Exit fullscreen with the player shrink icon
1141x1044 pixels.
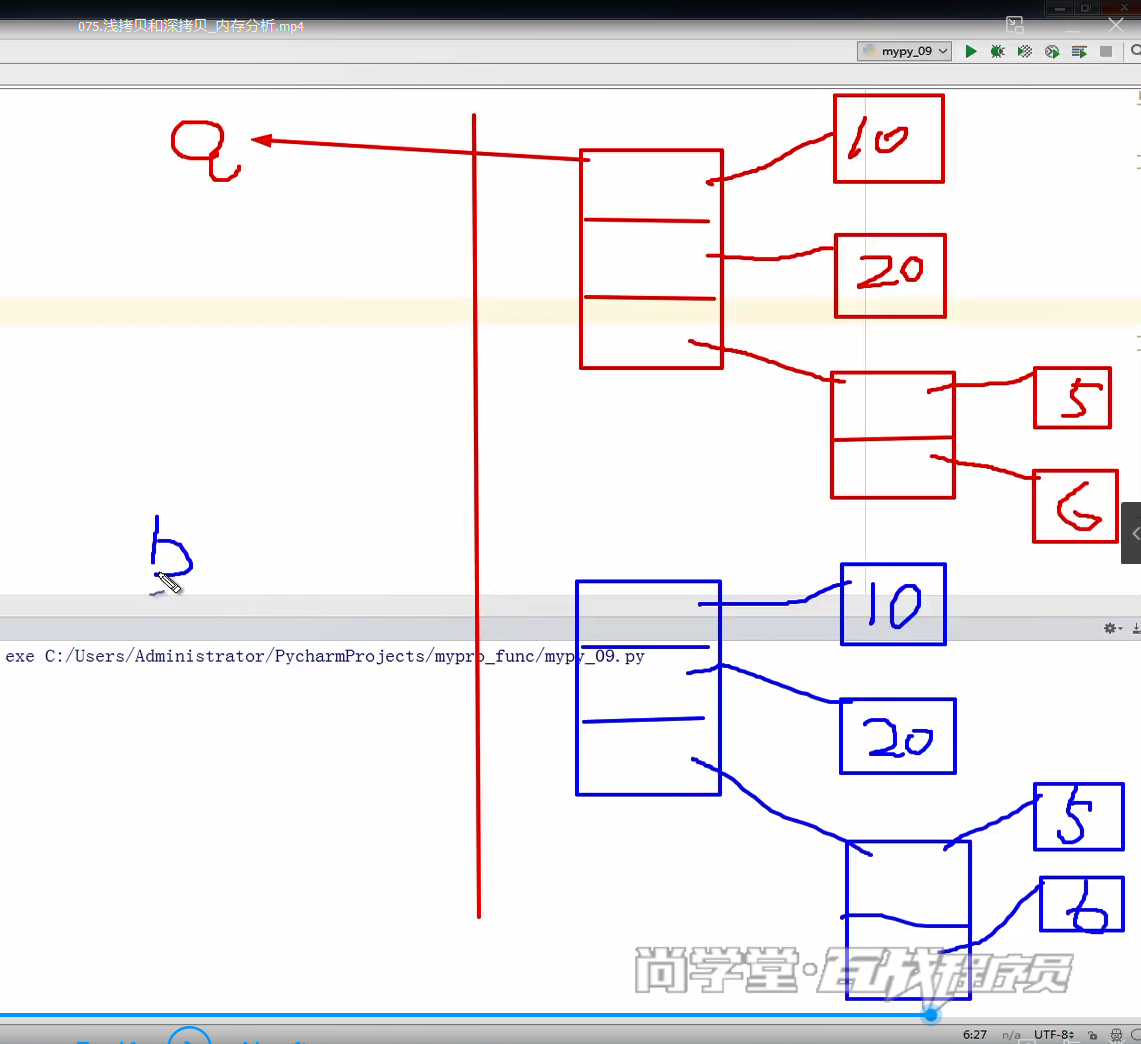[x=1015, y=26]
